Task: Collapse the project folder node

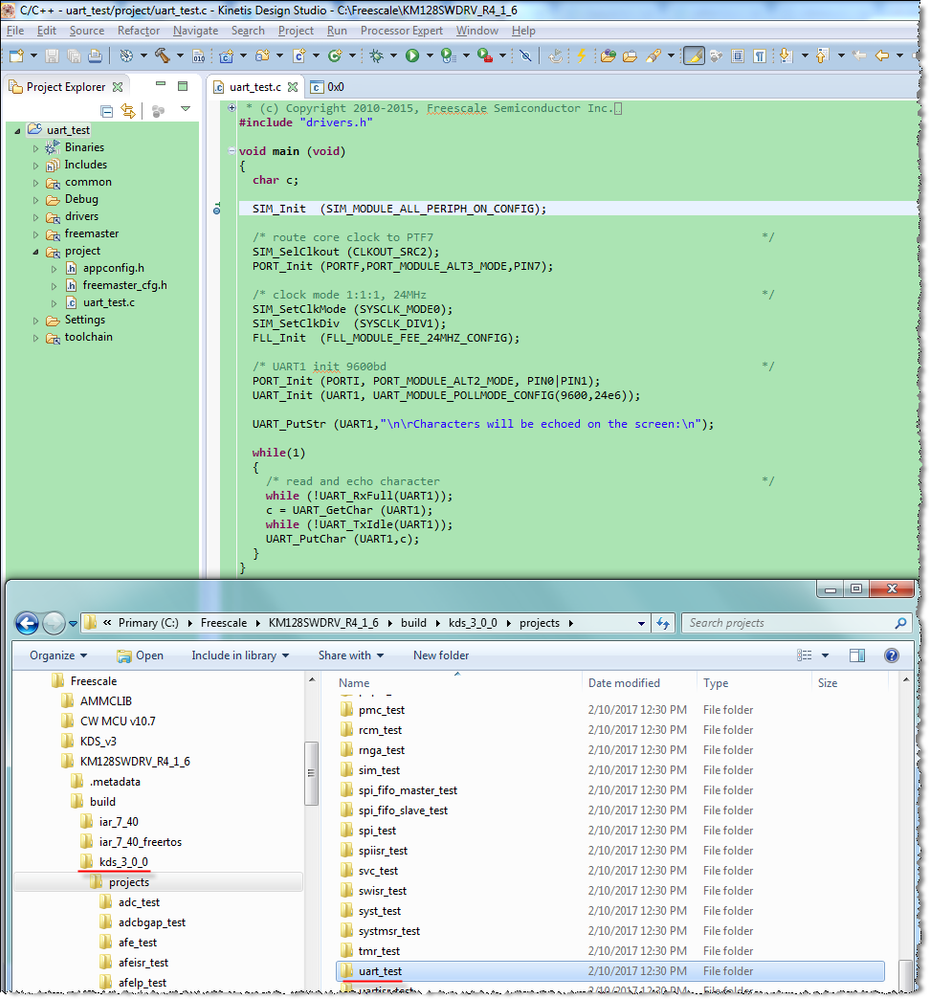Action: point(36,252)
